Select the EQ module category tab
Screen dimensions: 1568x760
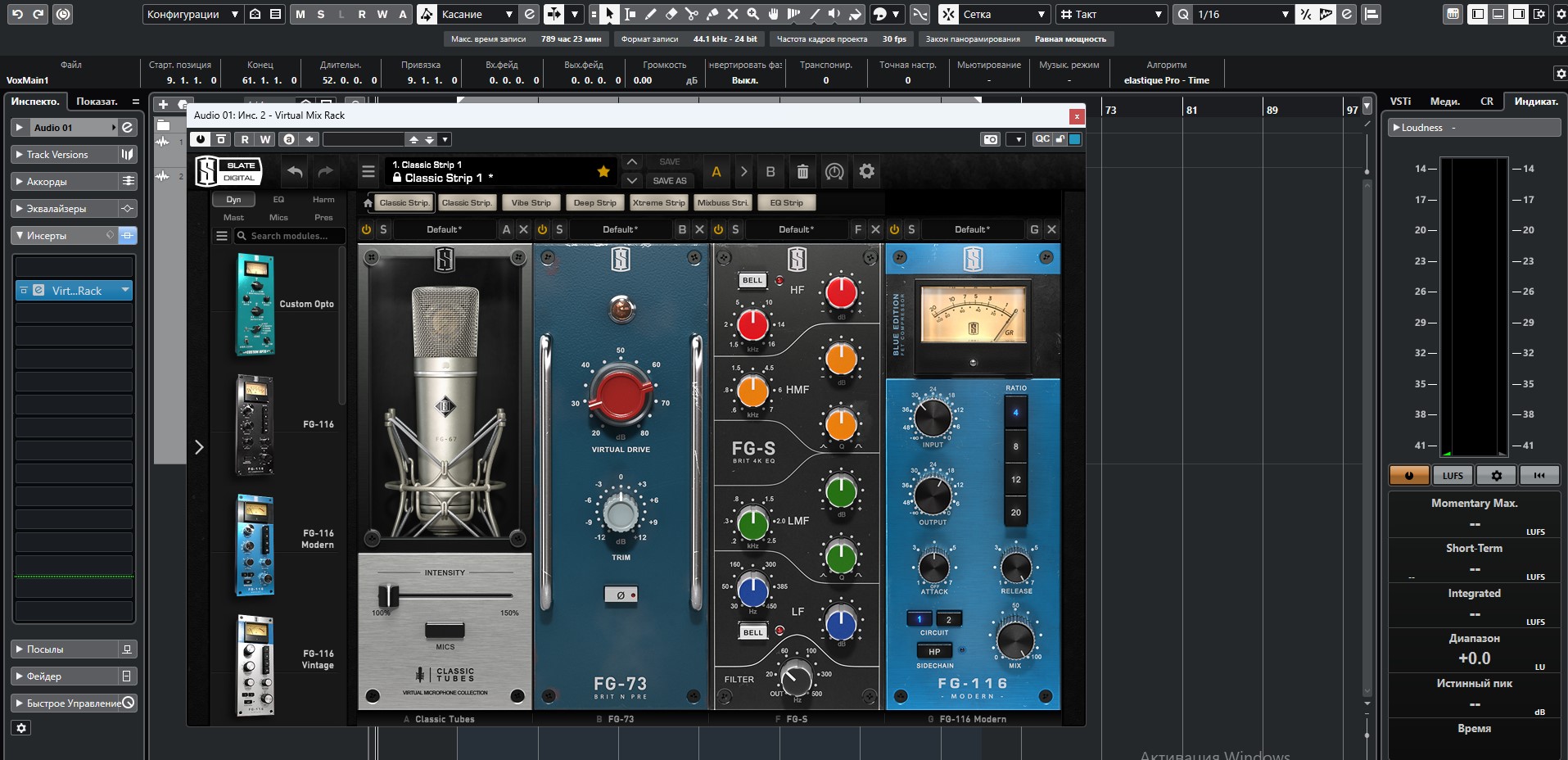[278, 200]
